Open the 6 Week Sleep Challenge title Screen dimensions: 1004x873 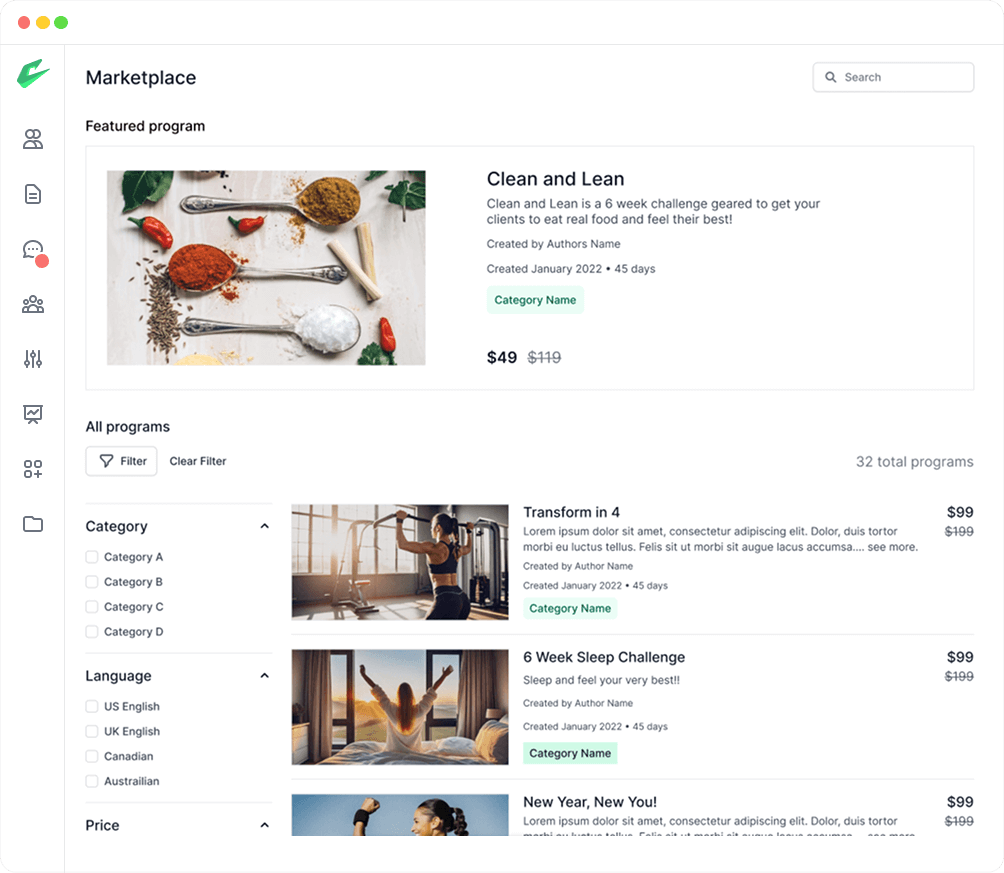[x=604, y=657]
